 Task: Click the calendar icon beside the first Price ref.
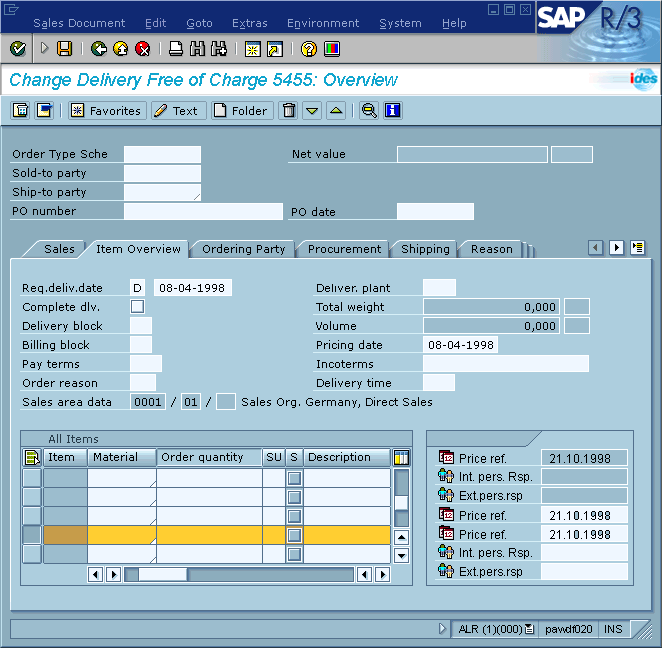click(446, 457)
